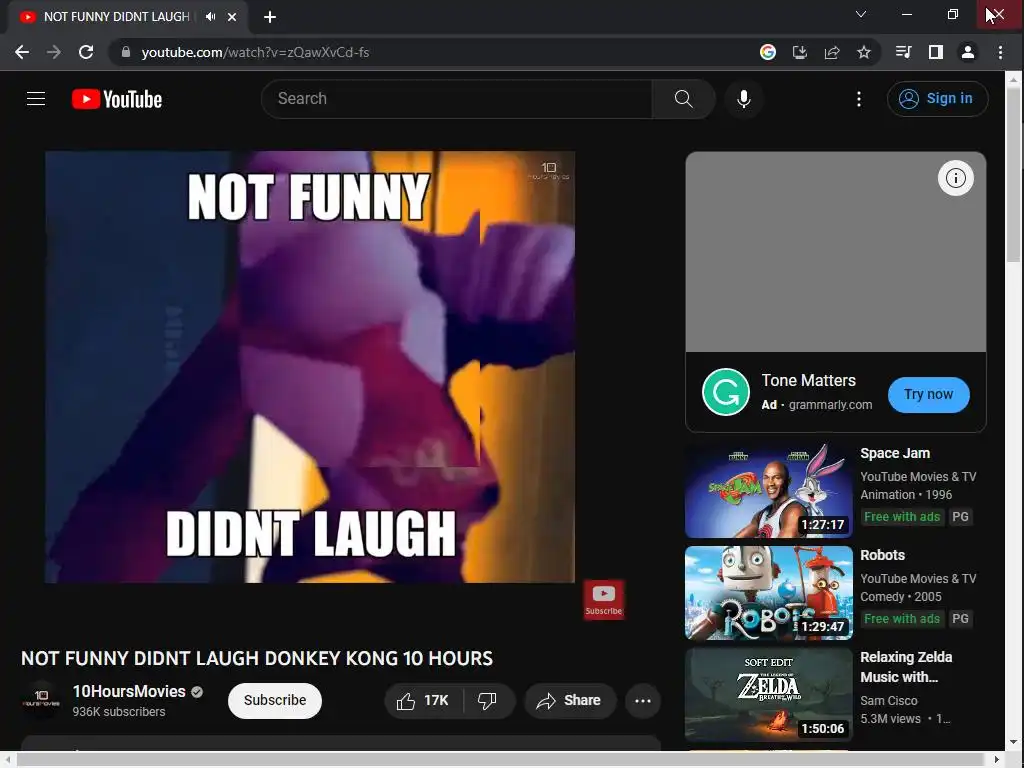This screenshot has height=768, width=1024.
Task: Click video title 'NOT FUNNY DIDNT LAUGH DONKEY KONG 10 HOURS'
Action: point(257,658)
